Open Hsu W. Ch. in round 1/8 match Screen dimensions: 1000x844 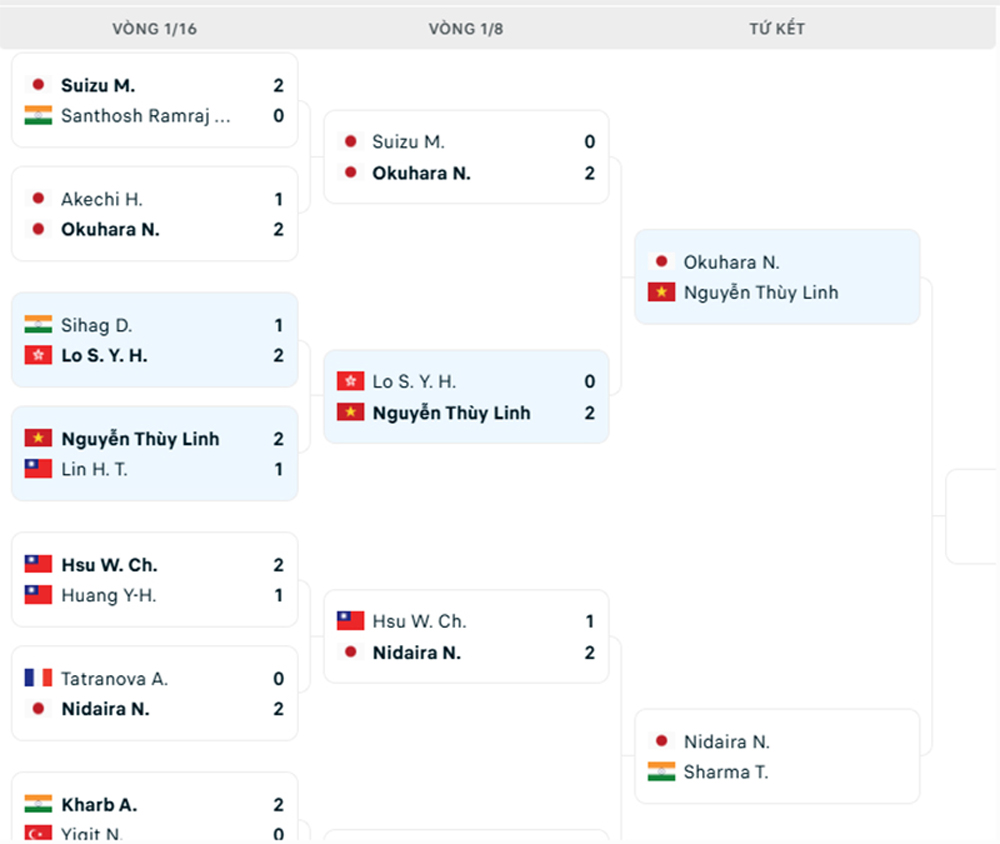click(418, 622)
